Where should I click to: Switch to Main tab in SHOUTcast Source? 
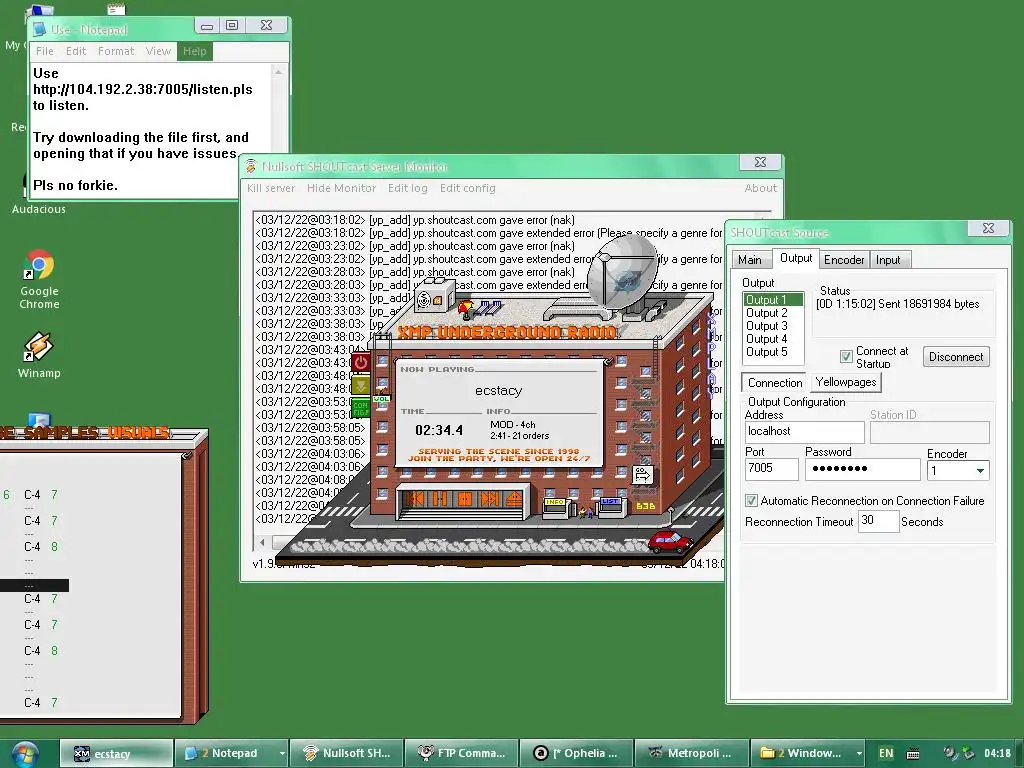pyautogui.click(x=750, y=260)
